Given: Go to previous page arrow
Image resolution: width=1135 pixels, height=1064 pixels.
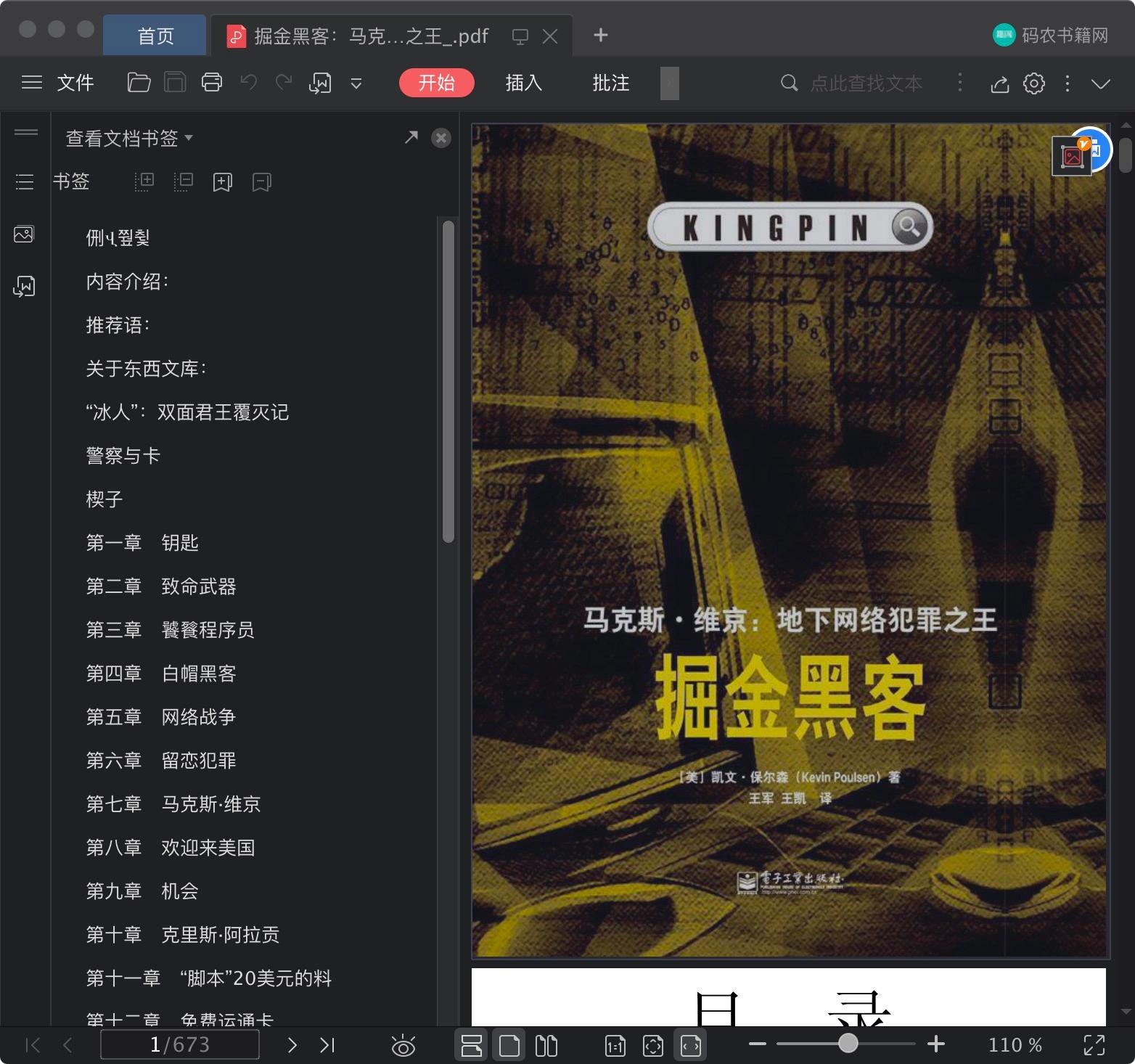Looking at the screenshot, I should click(67, 1045).
